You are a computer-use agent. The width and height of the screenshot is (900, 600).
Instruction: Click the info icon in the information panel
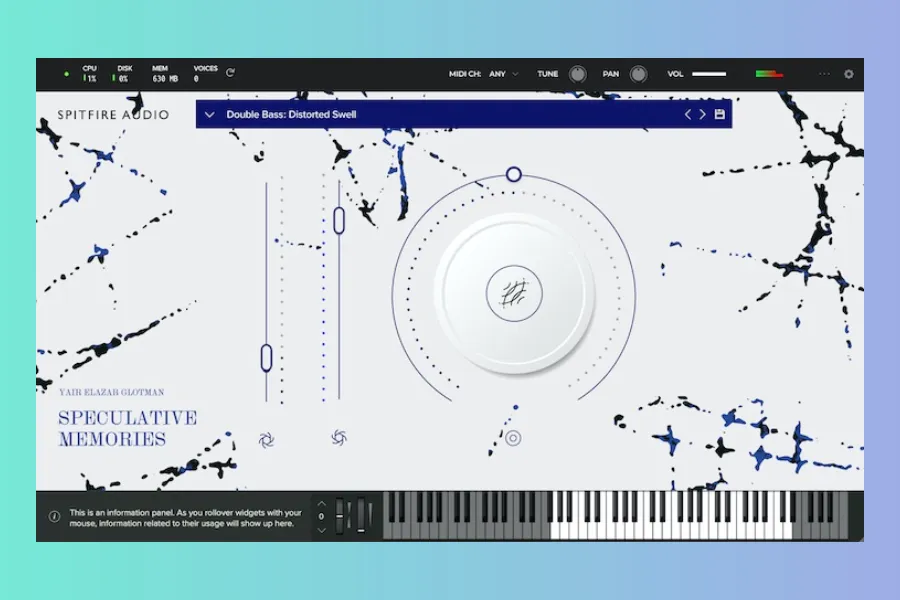54,517
